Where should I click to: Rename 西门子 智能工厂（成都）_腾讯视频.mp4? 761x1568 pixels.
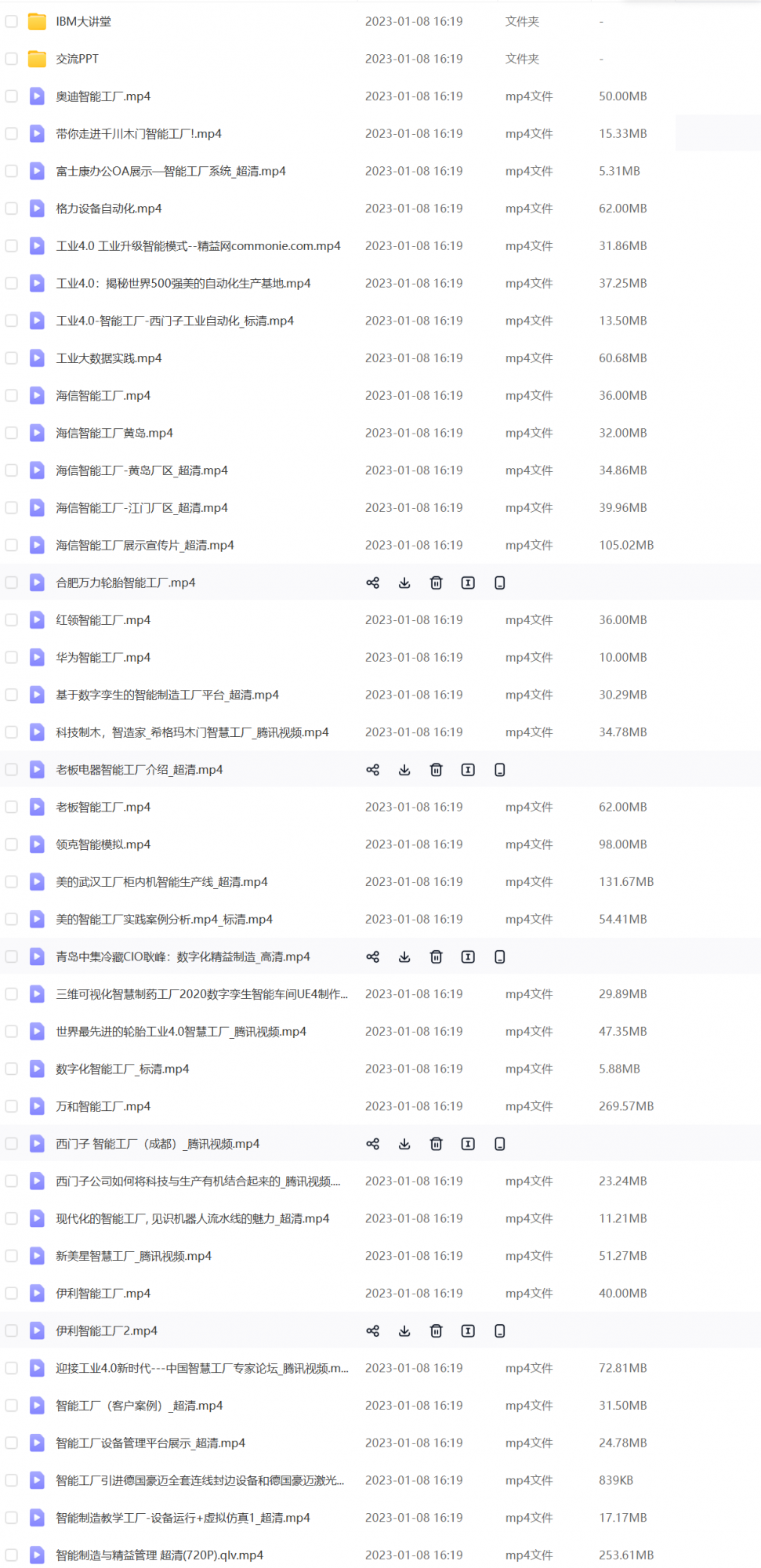coord(468,1144)
